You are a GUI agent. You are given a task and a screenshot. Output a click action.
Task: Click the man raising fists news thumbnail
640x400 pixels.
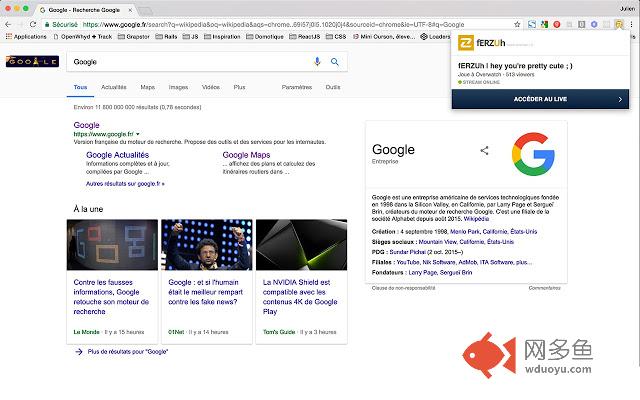[x=207, y=244]
